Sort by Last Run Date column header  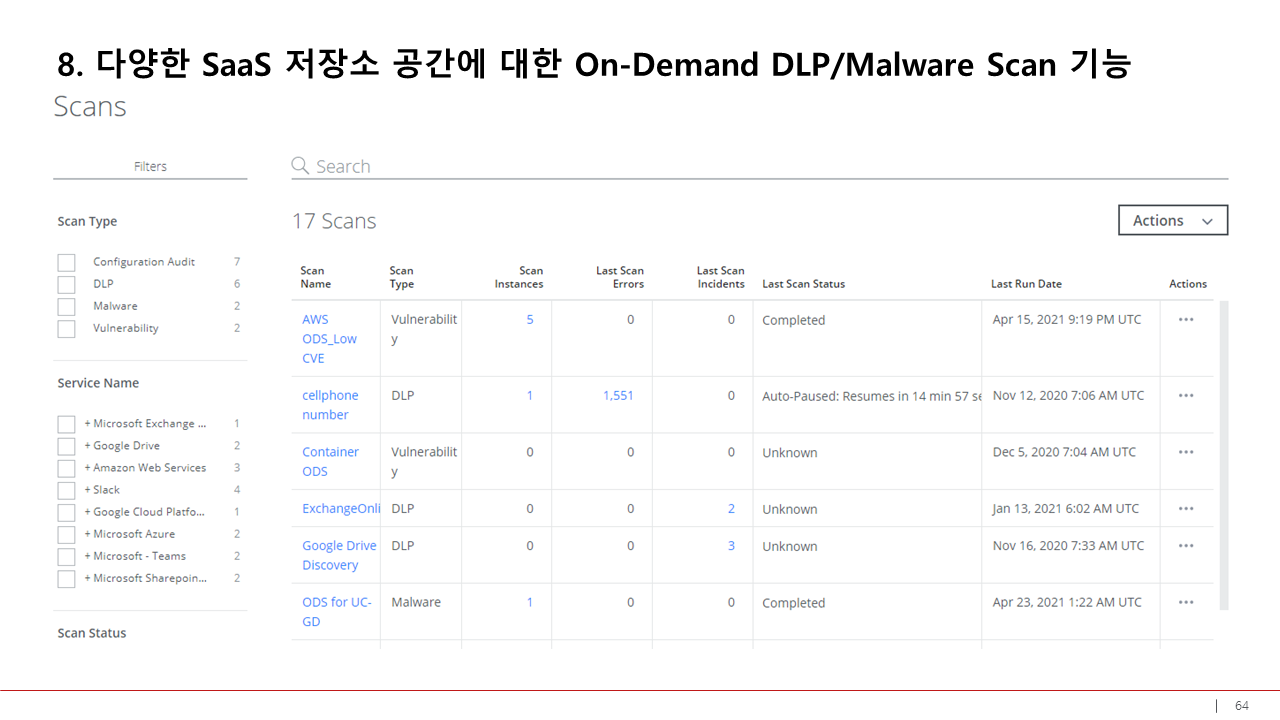coord(1026,284)
